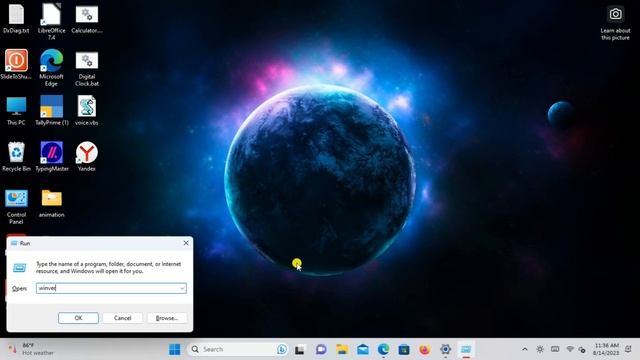
Task: Select the animation folder on desktop
Action: point(51,203)
